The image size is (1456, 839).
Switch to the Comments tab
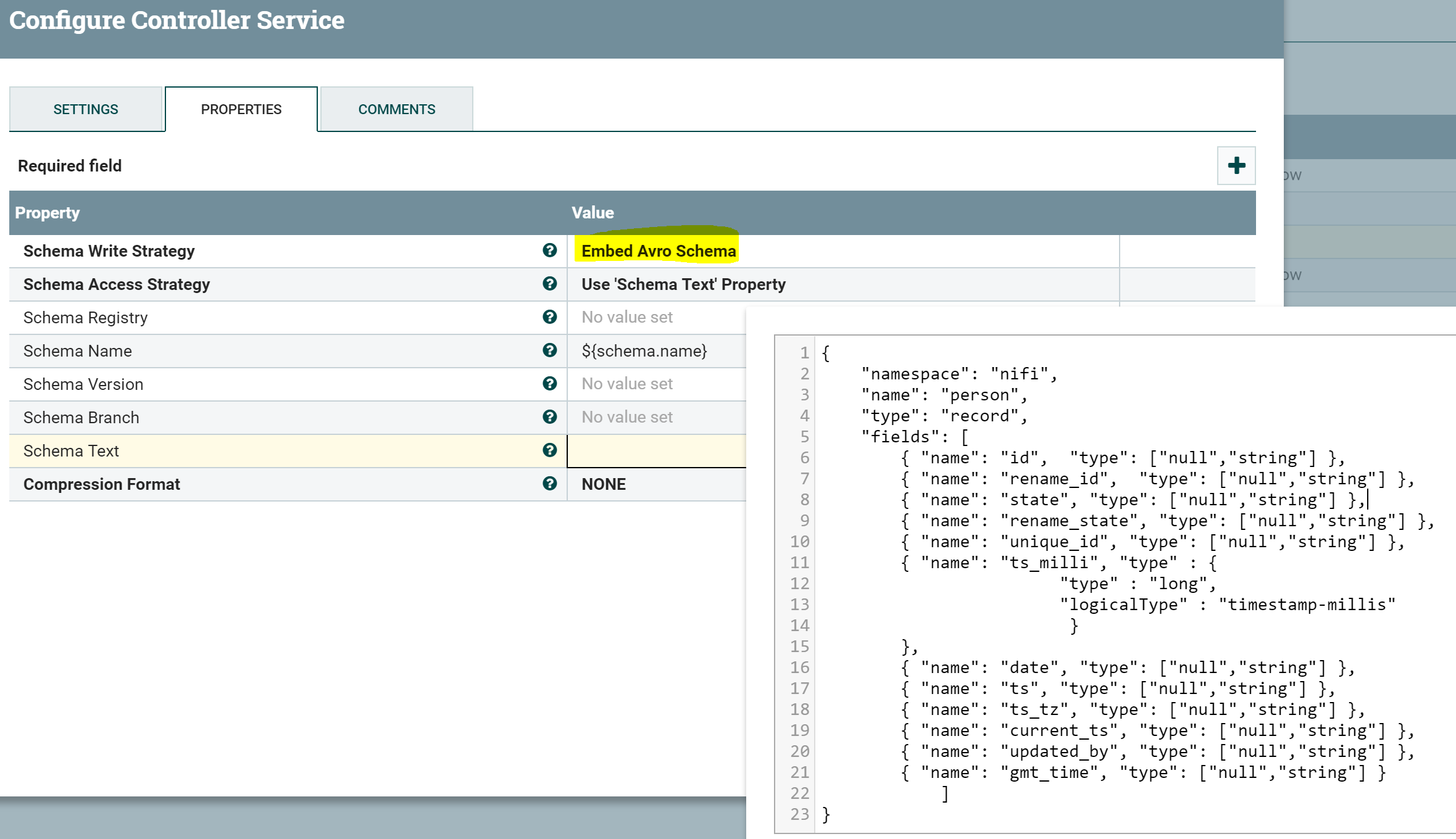click(396, 109)
